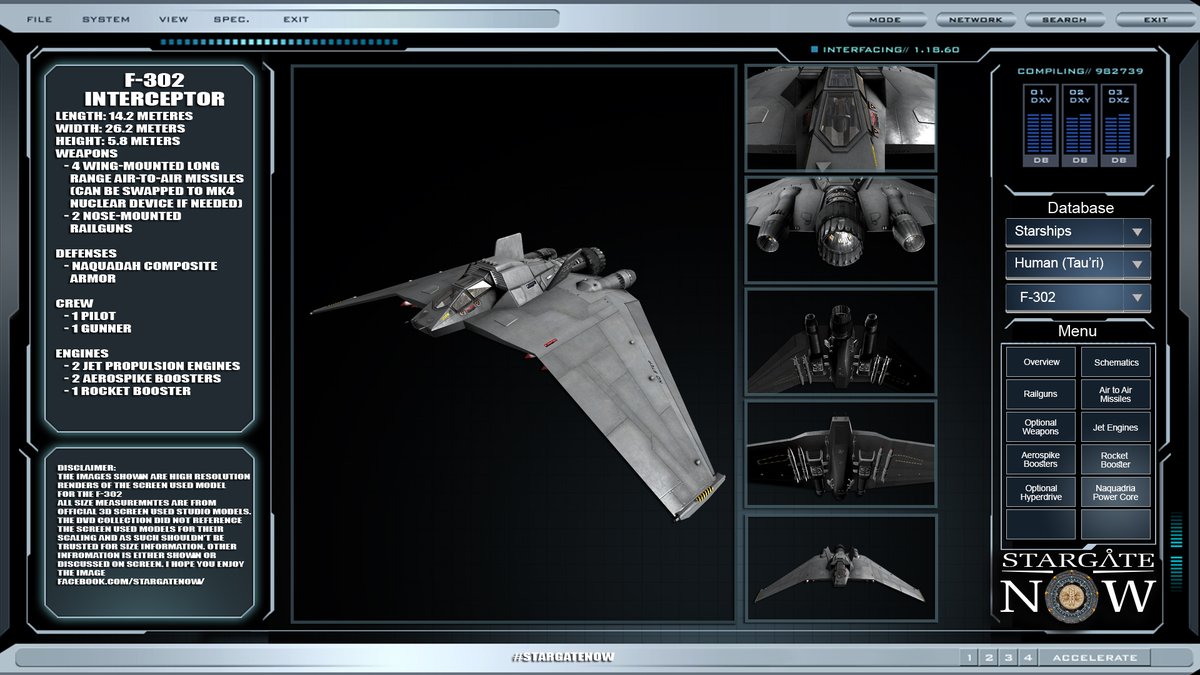Screen dimensions: 1200x675
Task: Click EXIT in the top-left menu bar
Action: 296,20
